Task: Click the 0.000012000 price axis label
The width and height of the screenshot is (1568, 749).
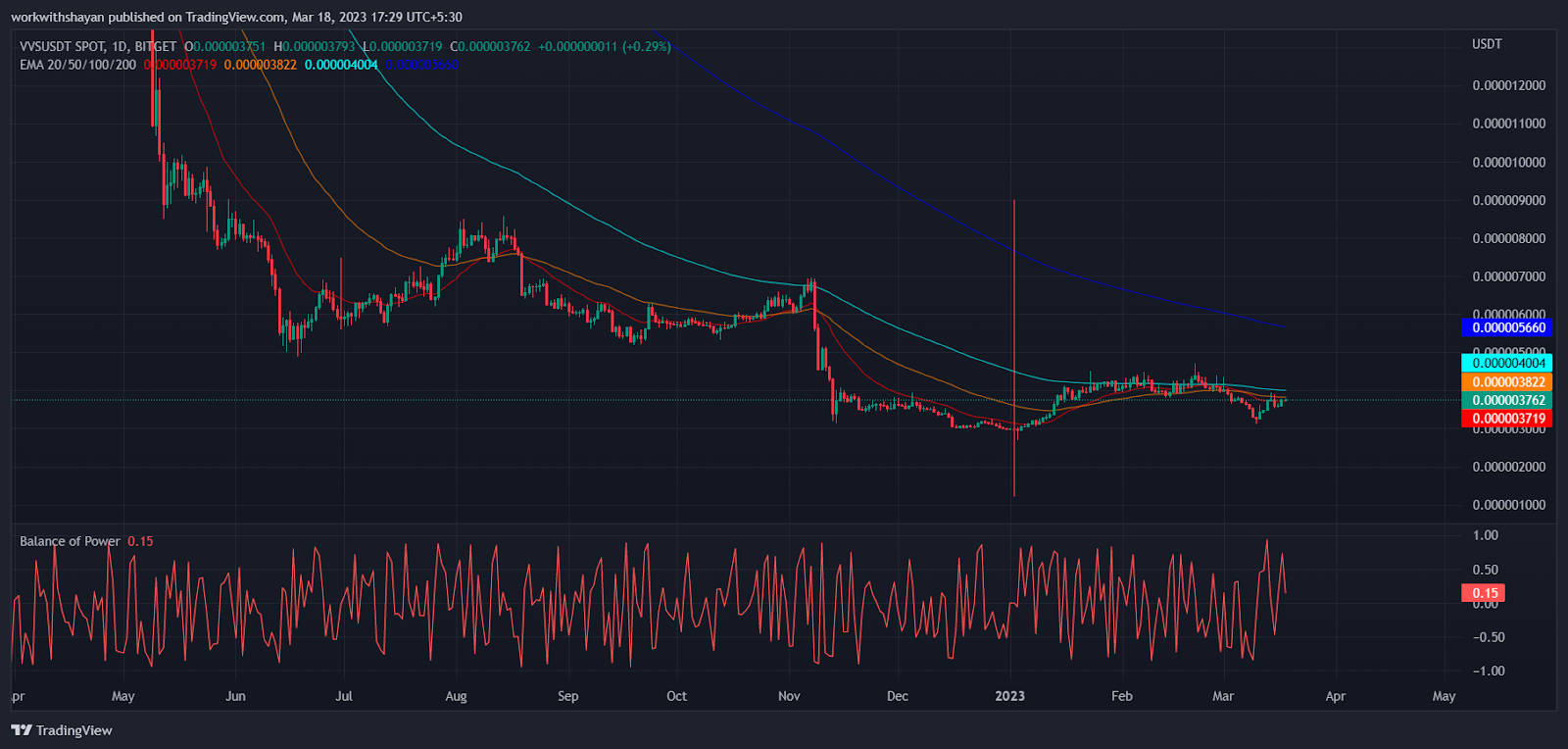Action: pyautogui.click(x=1509, y=85)
